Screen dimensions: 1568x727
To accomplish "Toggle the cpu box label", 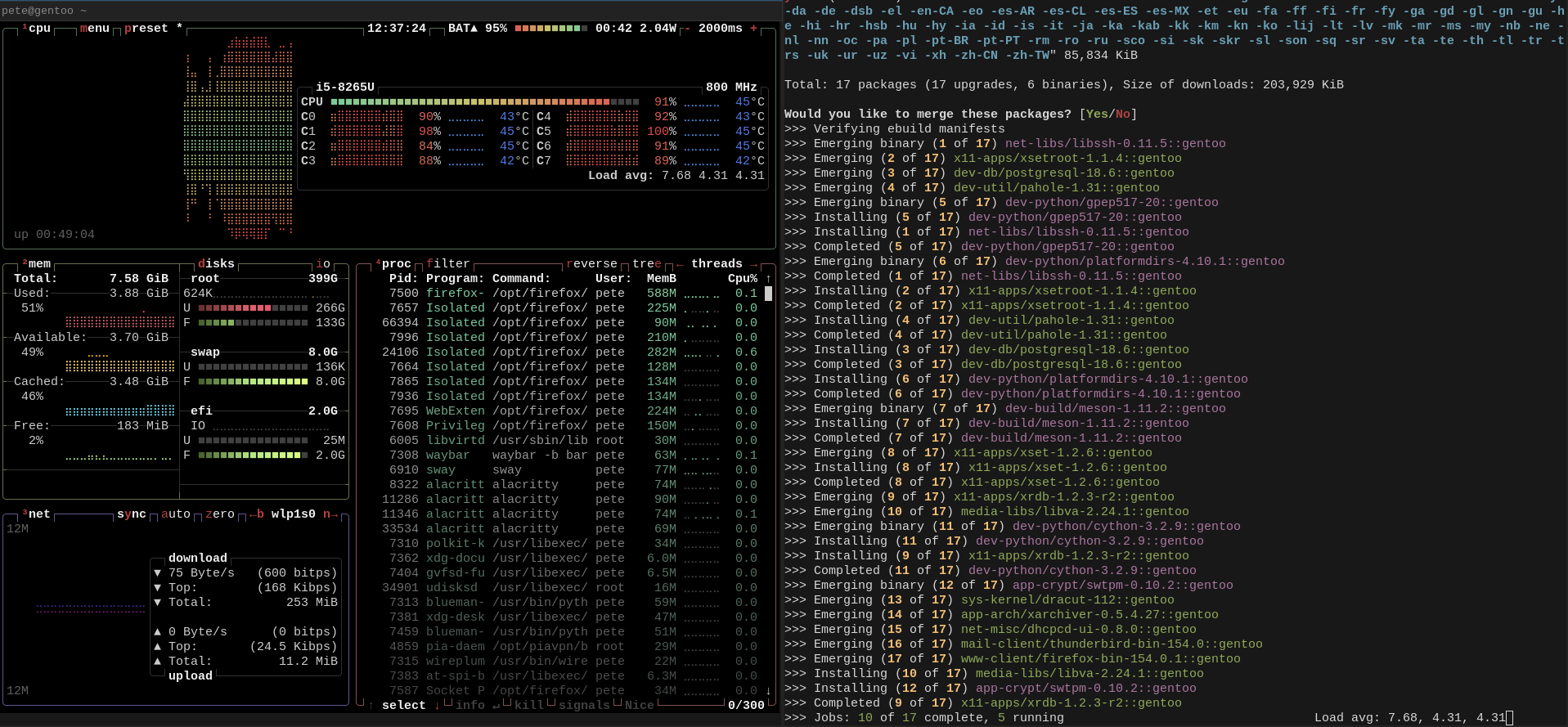I will coord(36,29).
